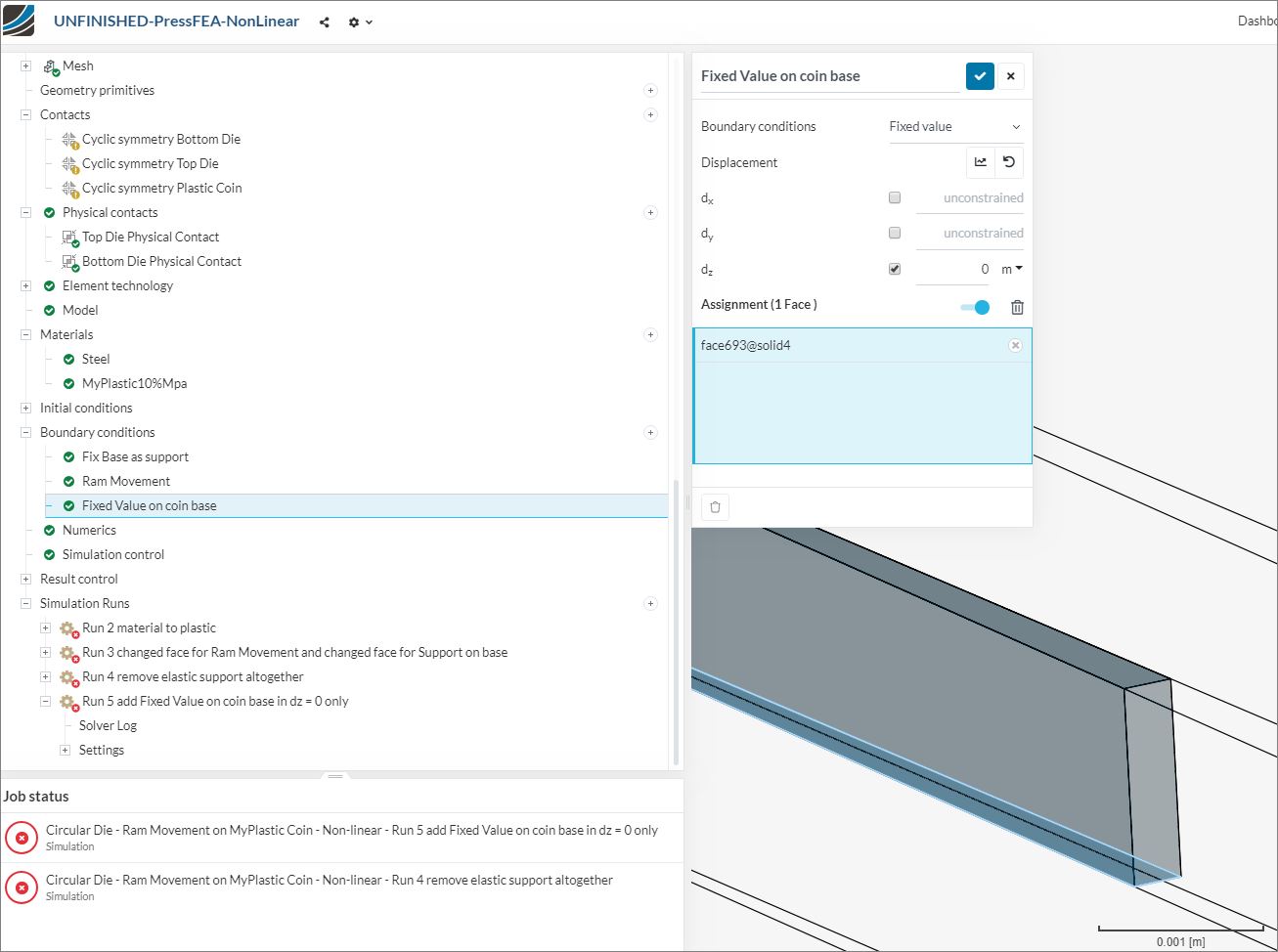Remove face693@solid4 from assignment list
This screenshot has width=1278, height=952.
coord(1015,345)
